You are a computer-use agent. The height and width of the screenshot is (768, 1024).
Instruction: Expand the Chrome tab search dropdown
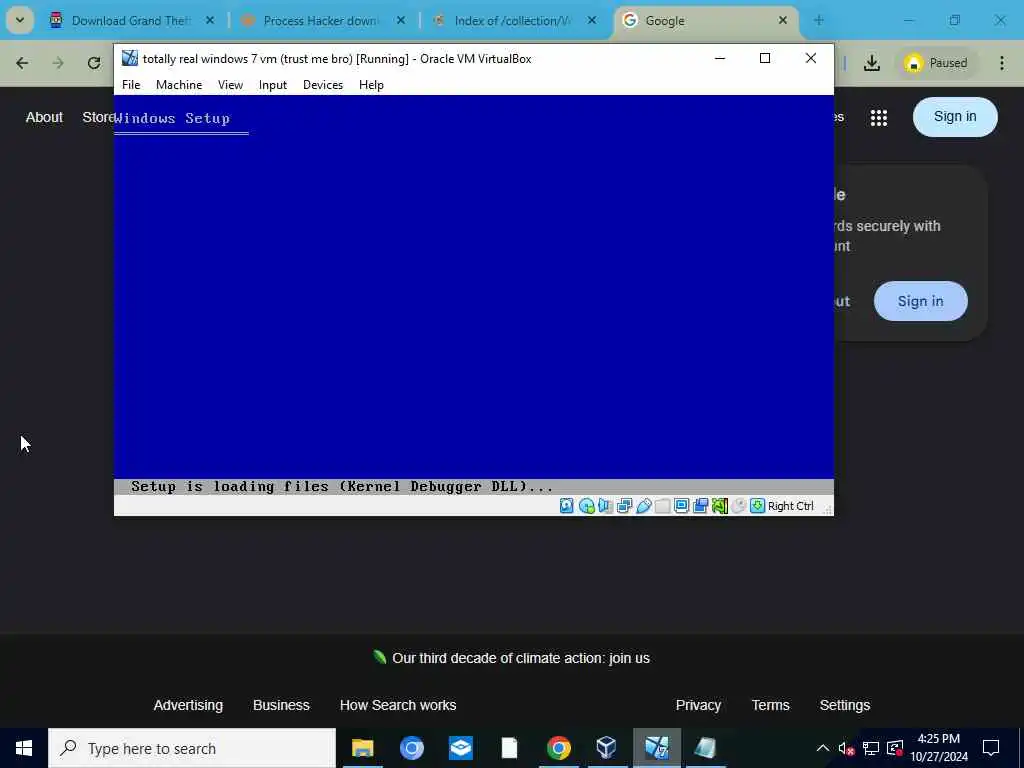point(20,21)
